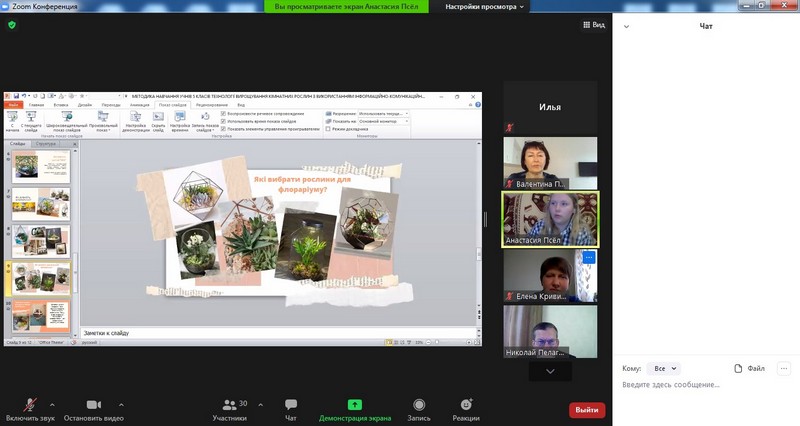Click zoom out minus in PowerPoint status bar
Image resolution: width=800 pixels, height=426 pixels.
coord(429,342)
